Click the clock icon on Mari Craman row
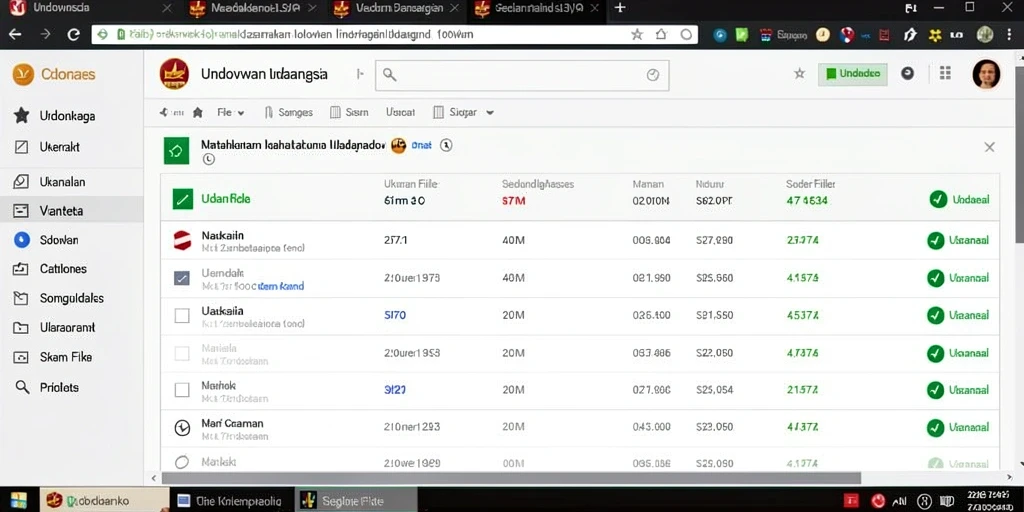 (182, 428)
